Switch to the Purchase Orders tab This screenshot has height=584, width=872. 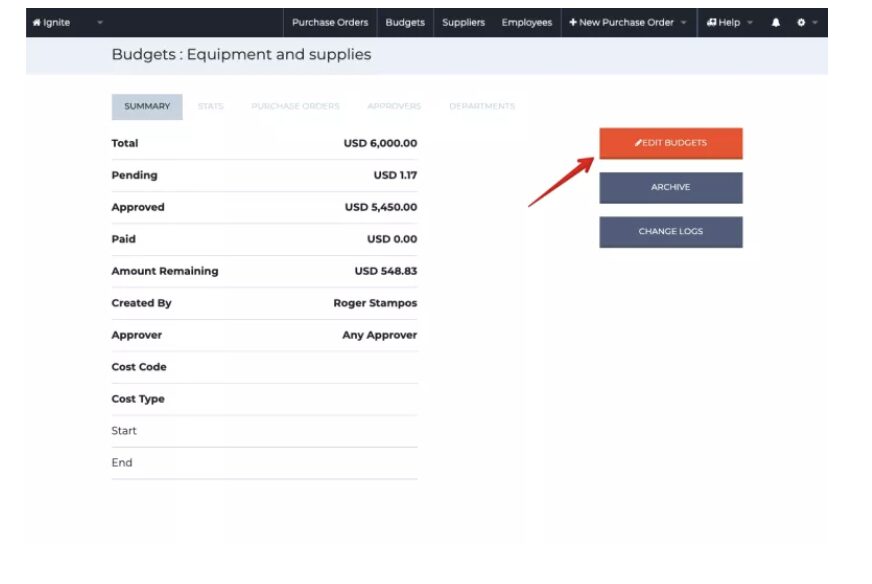coord(295,106)
